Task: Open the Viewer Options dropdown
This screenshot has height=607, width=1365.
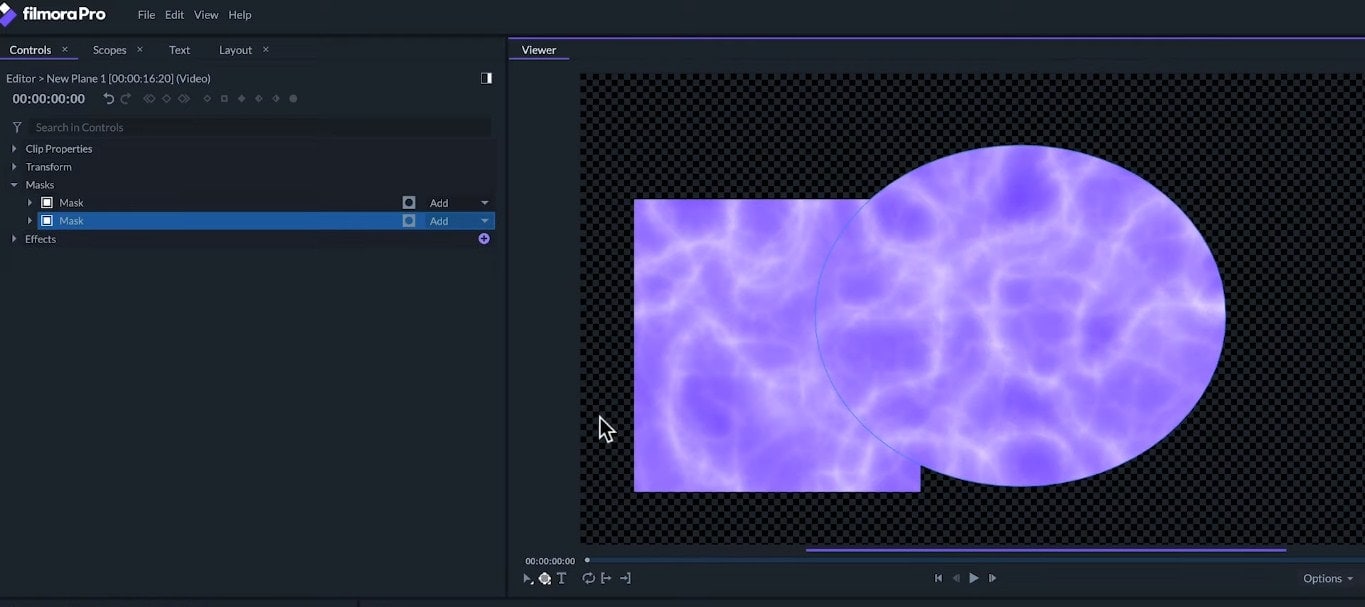Action: point(1328,578)
